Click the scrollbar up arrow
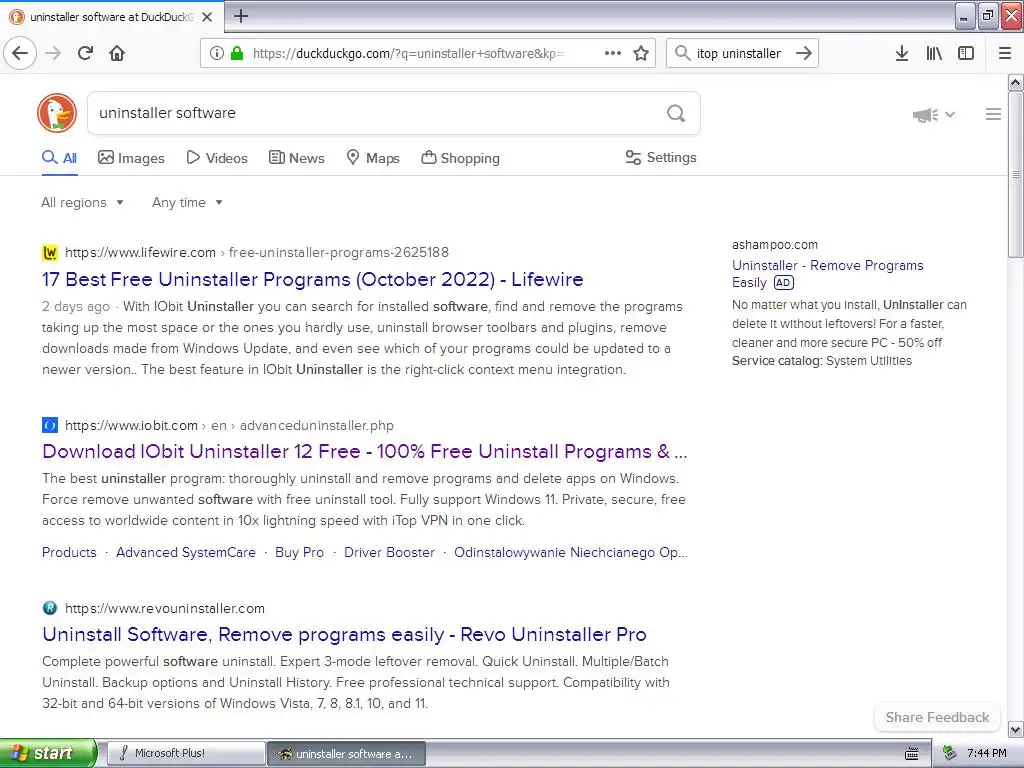Screen dimensions: 1024x768 click(x=1015, y=82)
